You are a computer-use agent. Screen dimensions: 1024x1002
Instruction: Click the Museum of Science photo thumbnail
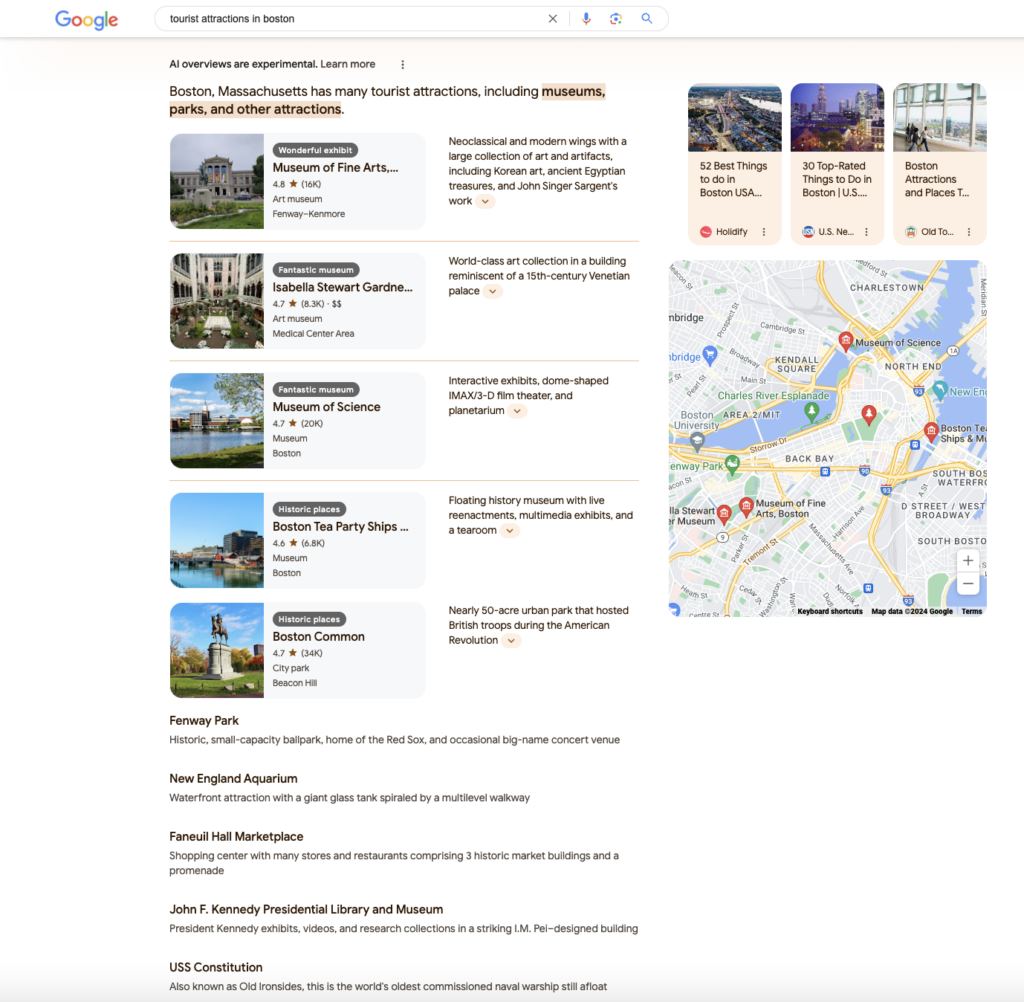point(217,420)
